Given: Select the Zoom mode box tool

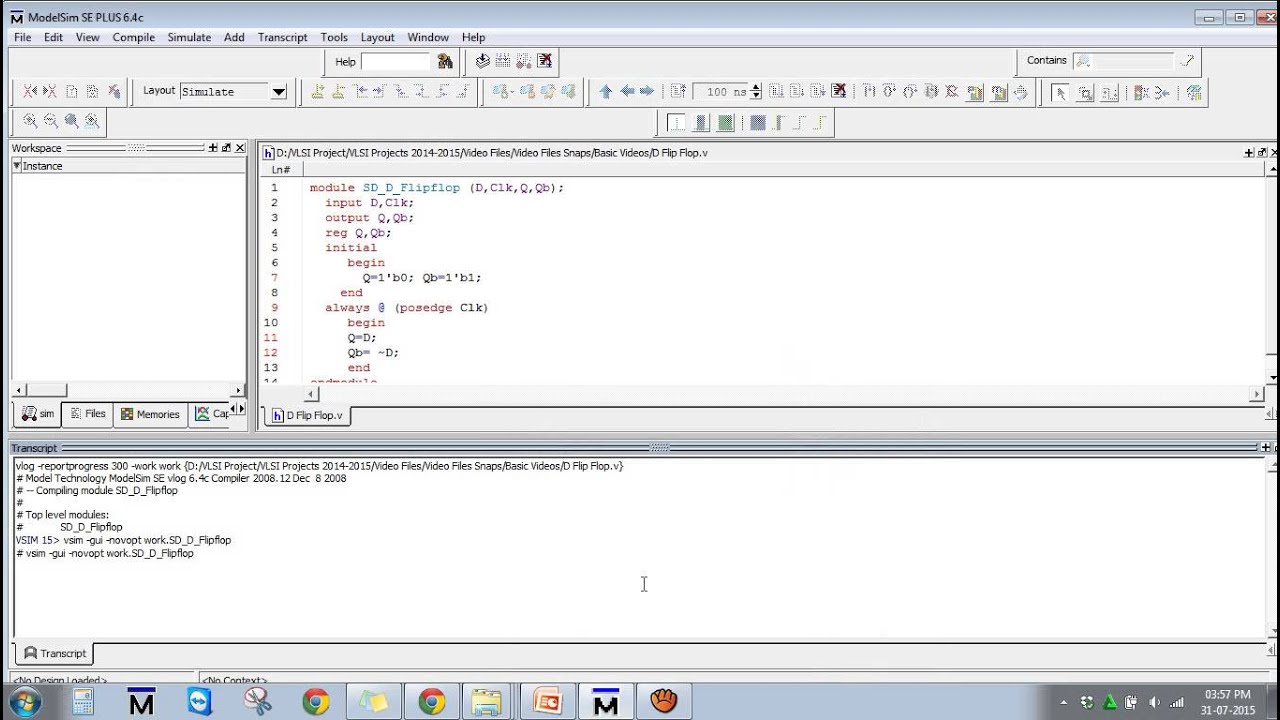Looking at the screenshot, I should tap(1085, 92).
